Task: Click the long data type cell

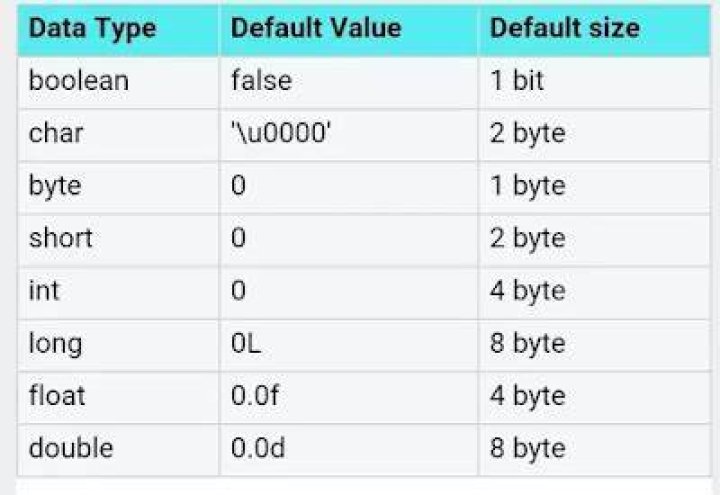Action: click(118, 344)
